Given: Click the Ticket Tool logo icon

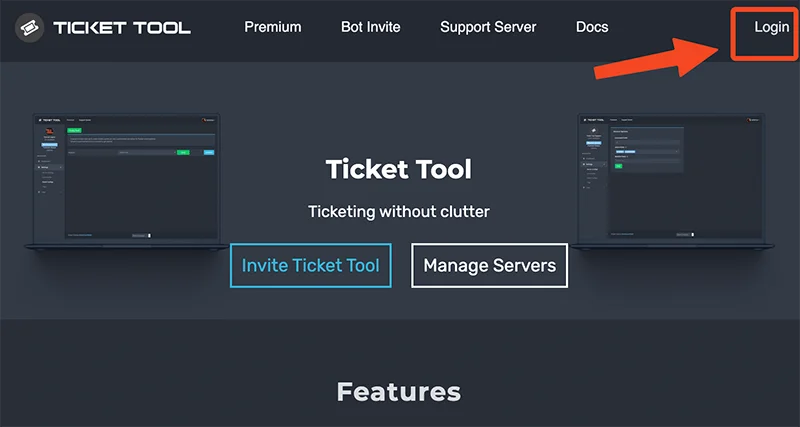Looking at the screenshot, I should coord(30,28).
